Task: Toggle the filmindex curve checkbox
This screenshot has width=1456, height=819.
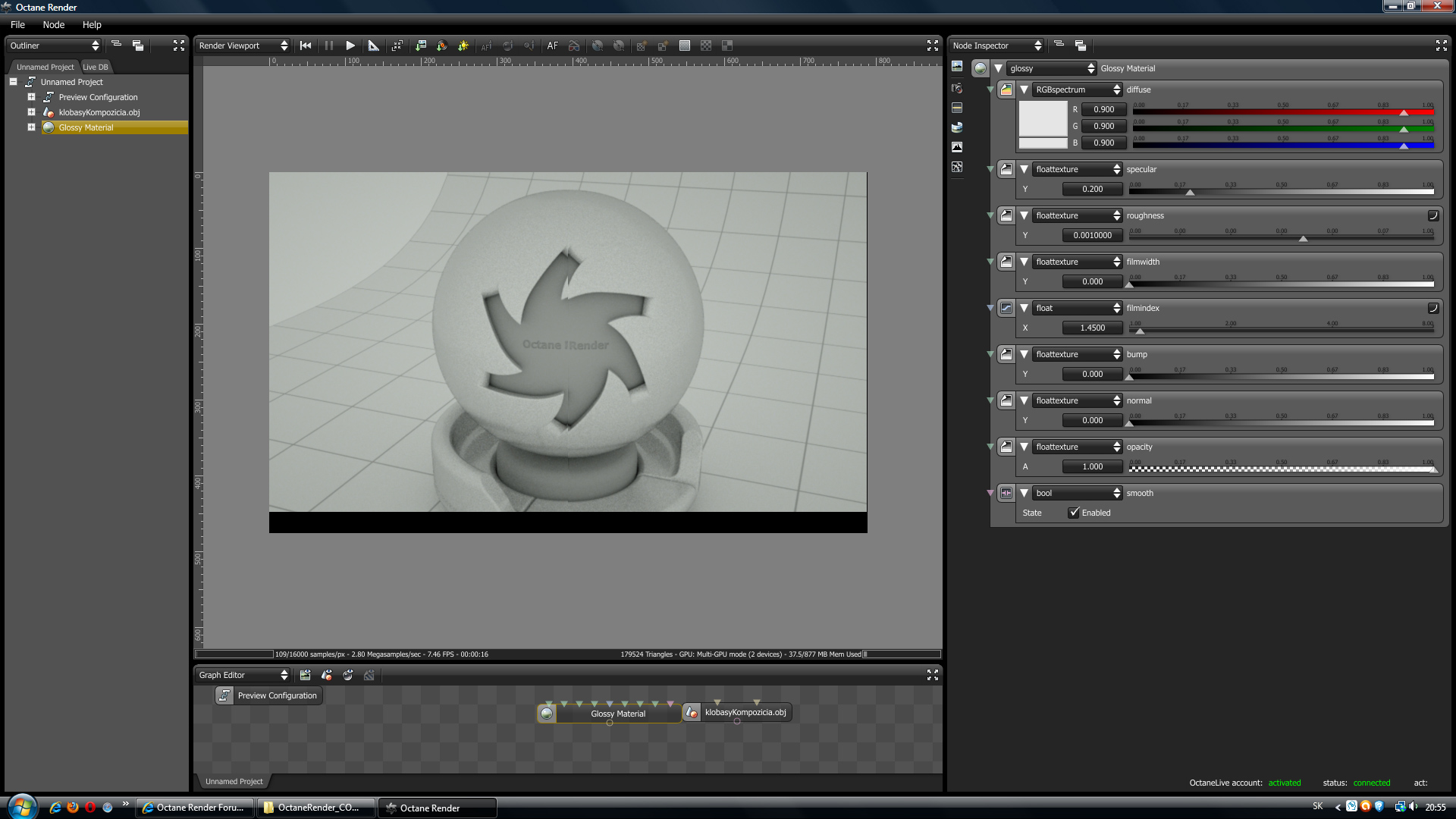Action: pos(1432,308)
